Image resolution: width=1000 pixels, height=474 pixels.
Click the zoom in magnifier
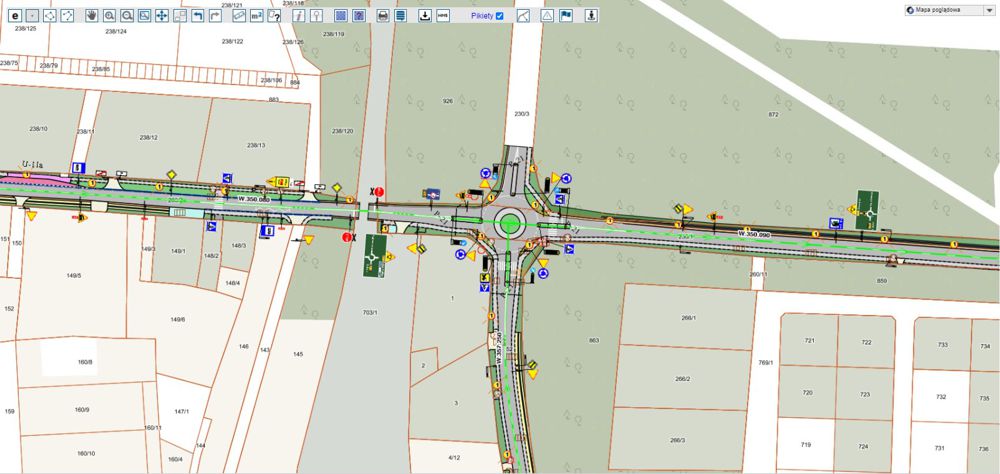click(x=110, y=16)
